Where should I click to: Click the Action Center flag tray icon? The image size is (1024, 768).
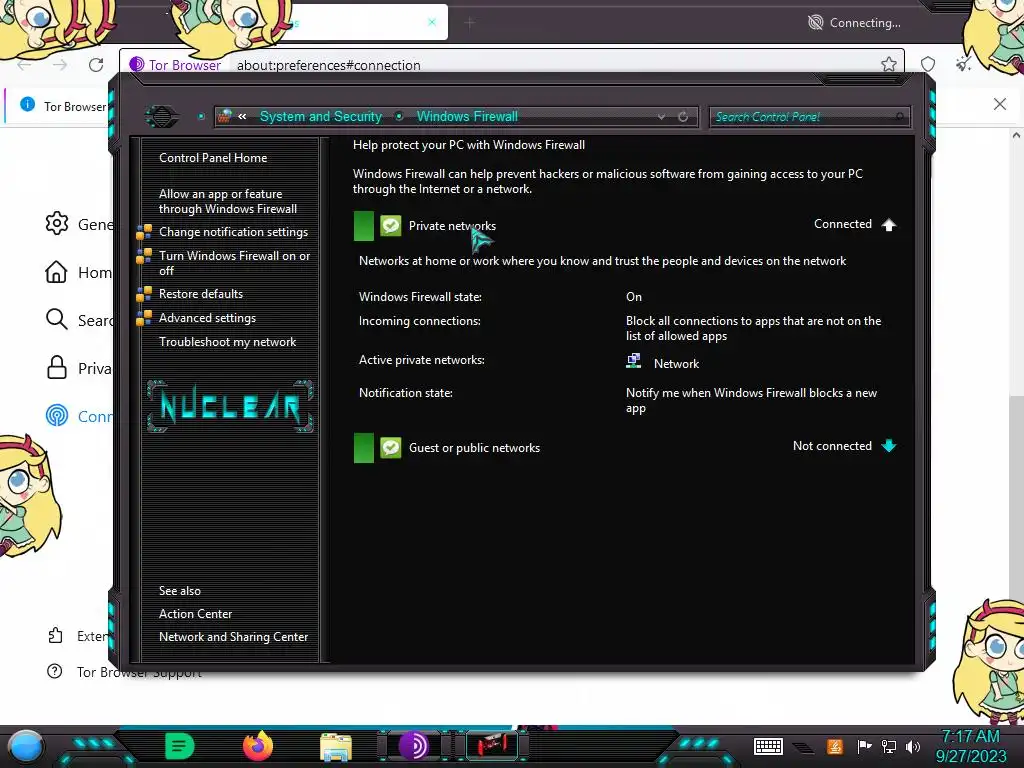pos(864,746)
